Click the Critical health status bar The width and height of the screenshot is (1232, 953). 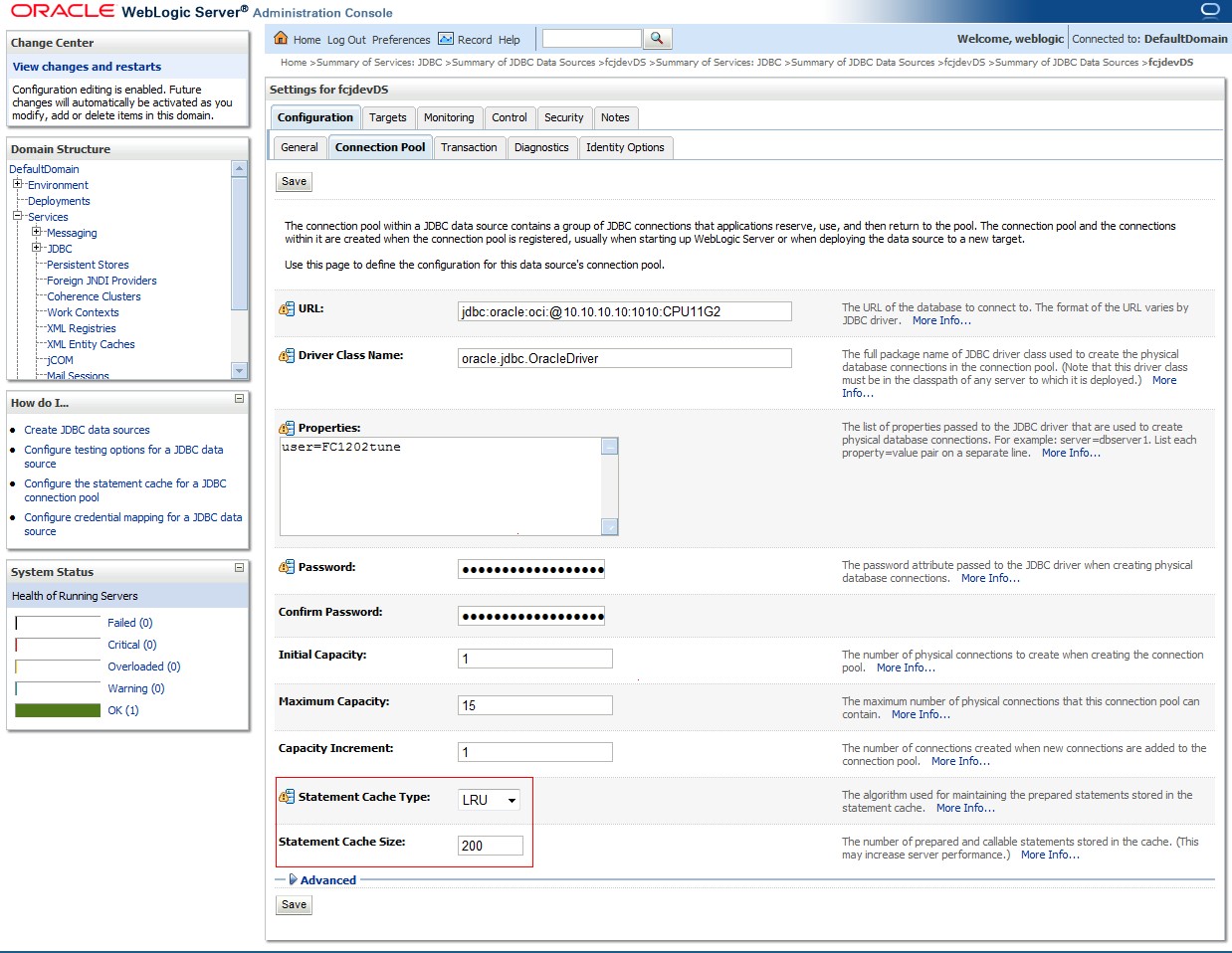click(58, 645)
